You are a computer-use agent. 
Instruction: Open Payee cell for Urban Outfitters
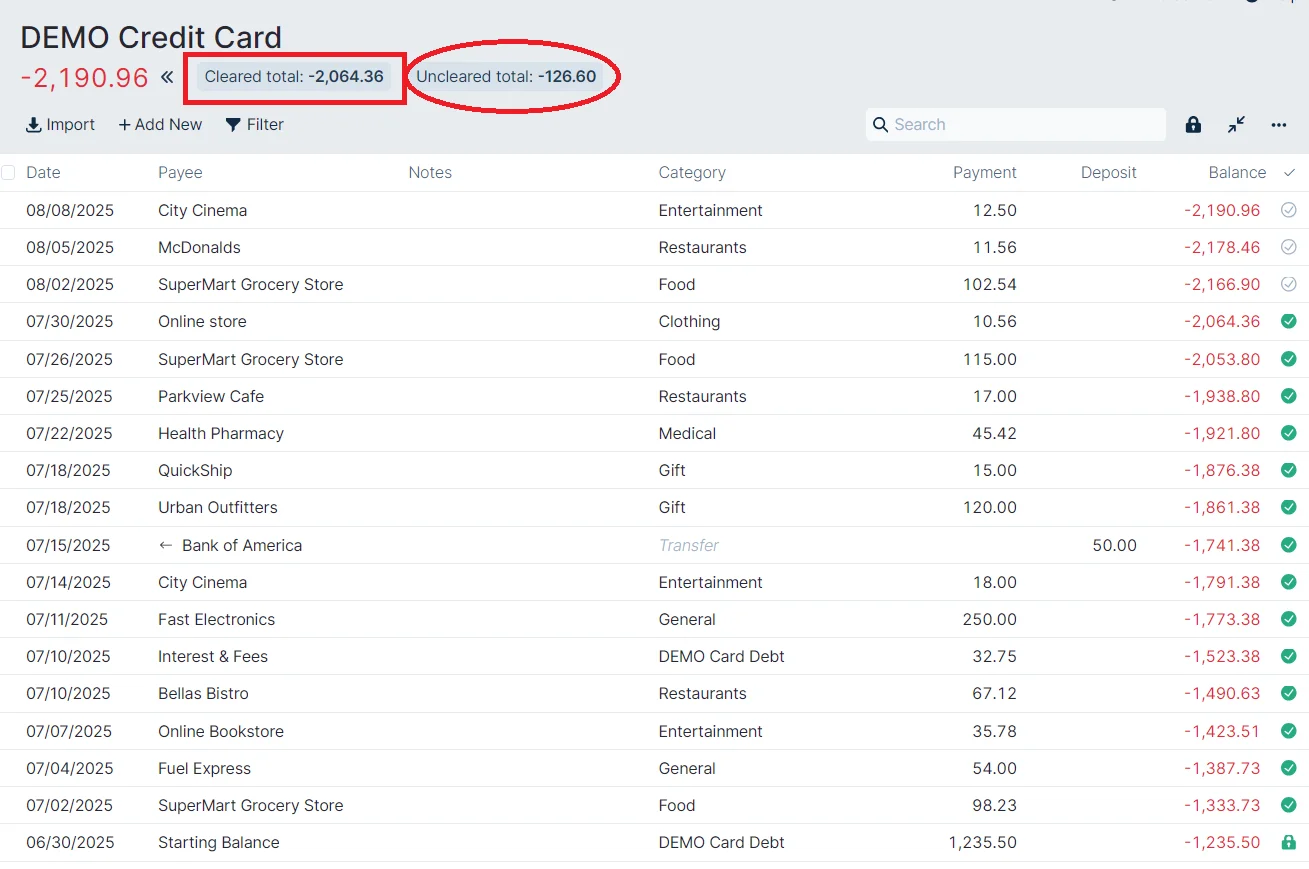218,507
